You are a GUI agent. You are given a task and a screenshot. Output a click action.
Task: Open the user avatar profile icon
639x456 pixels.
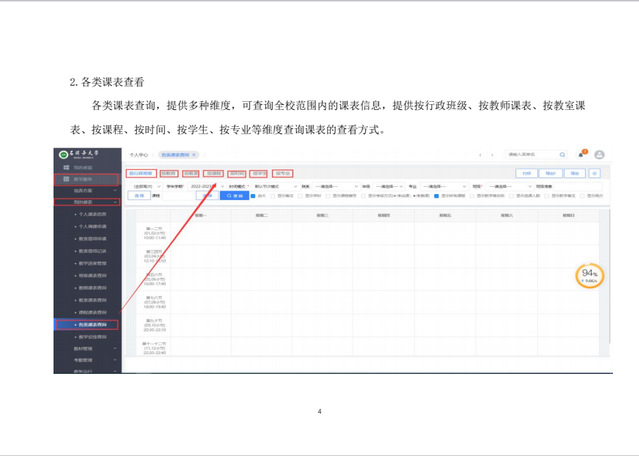click(x=599, y=155)
